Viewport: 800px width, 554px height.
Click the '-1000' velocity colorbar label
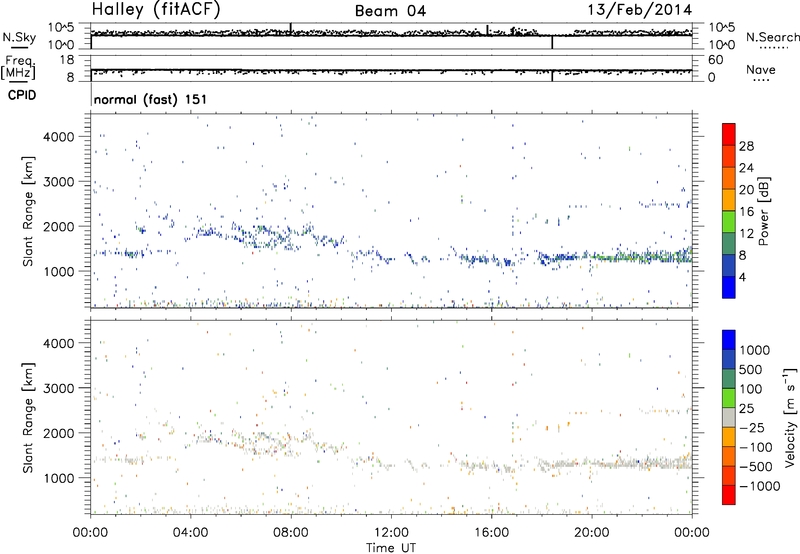point(760,486)
